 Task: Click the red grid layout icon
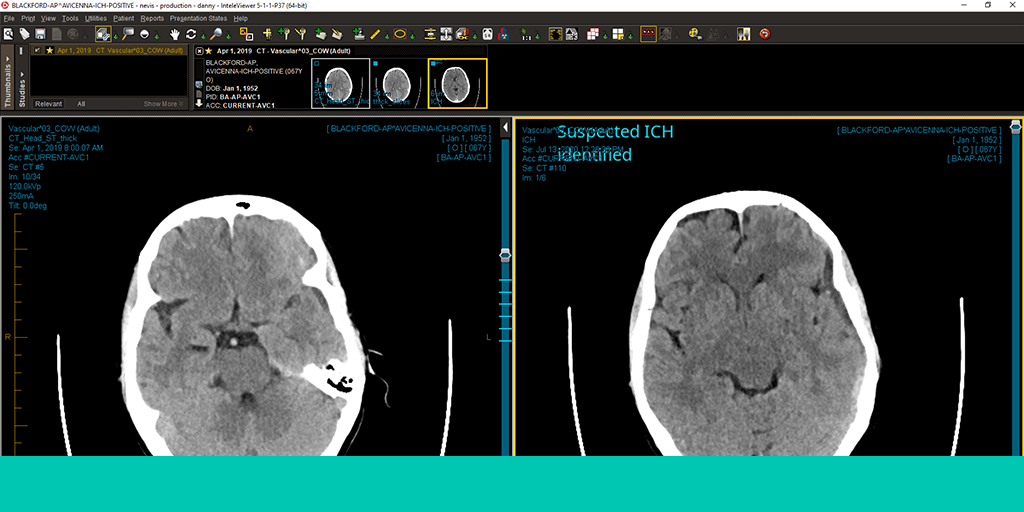click(593, 34)
